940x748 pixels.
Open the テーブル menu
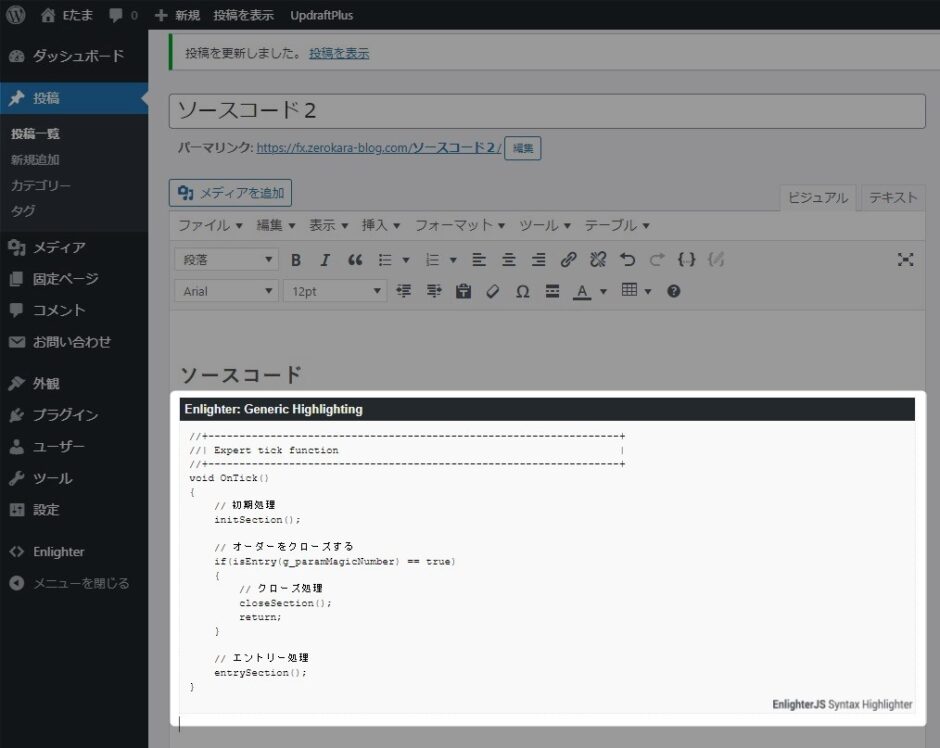click(617, 225)
